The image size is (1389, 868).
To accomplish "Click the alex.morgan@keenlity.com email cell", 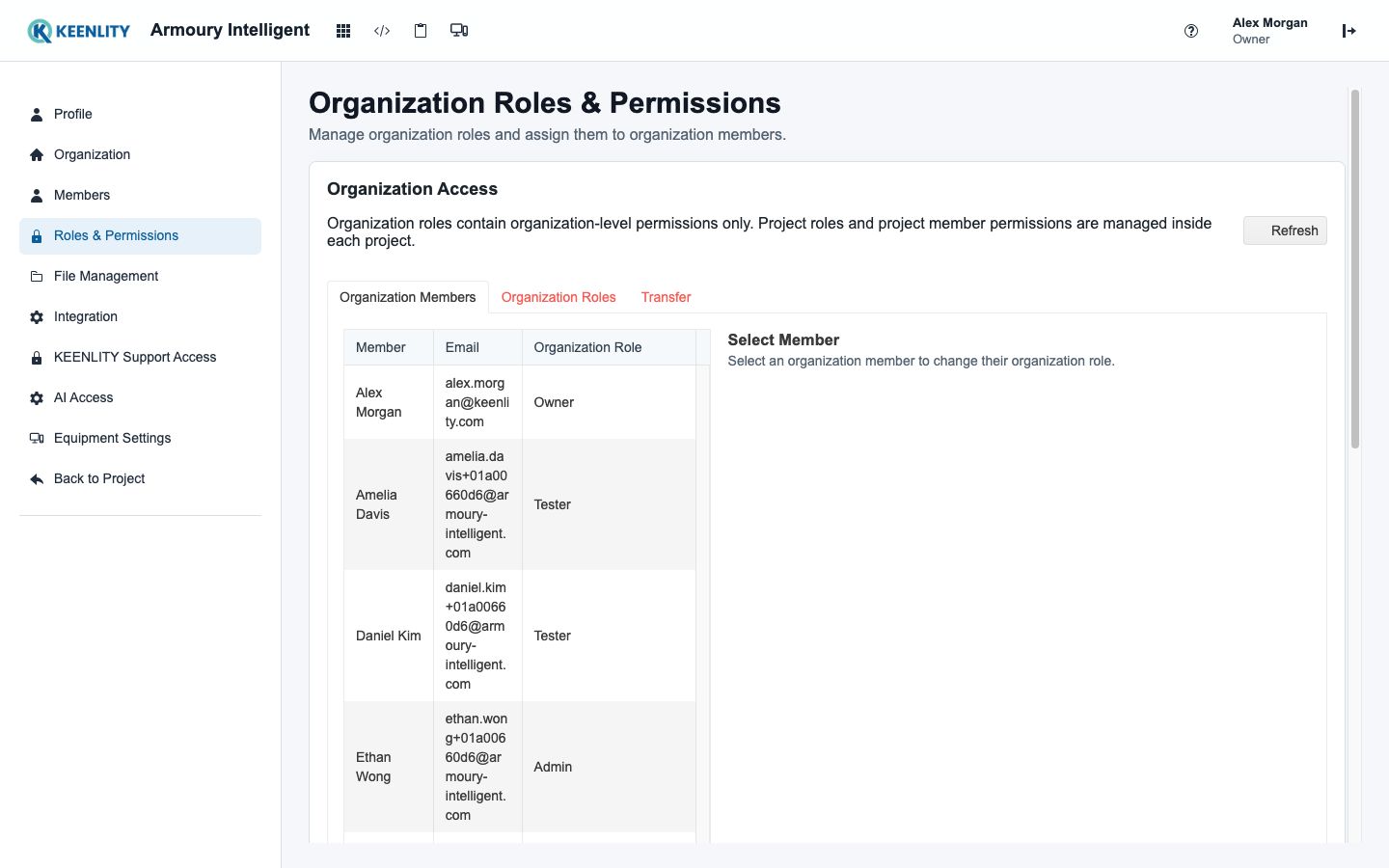I will pos(477,402).
